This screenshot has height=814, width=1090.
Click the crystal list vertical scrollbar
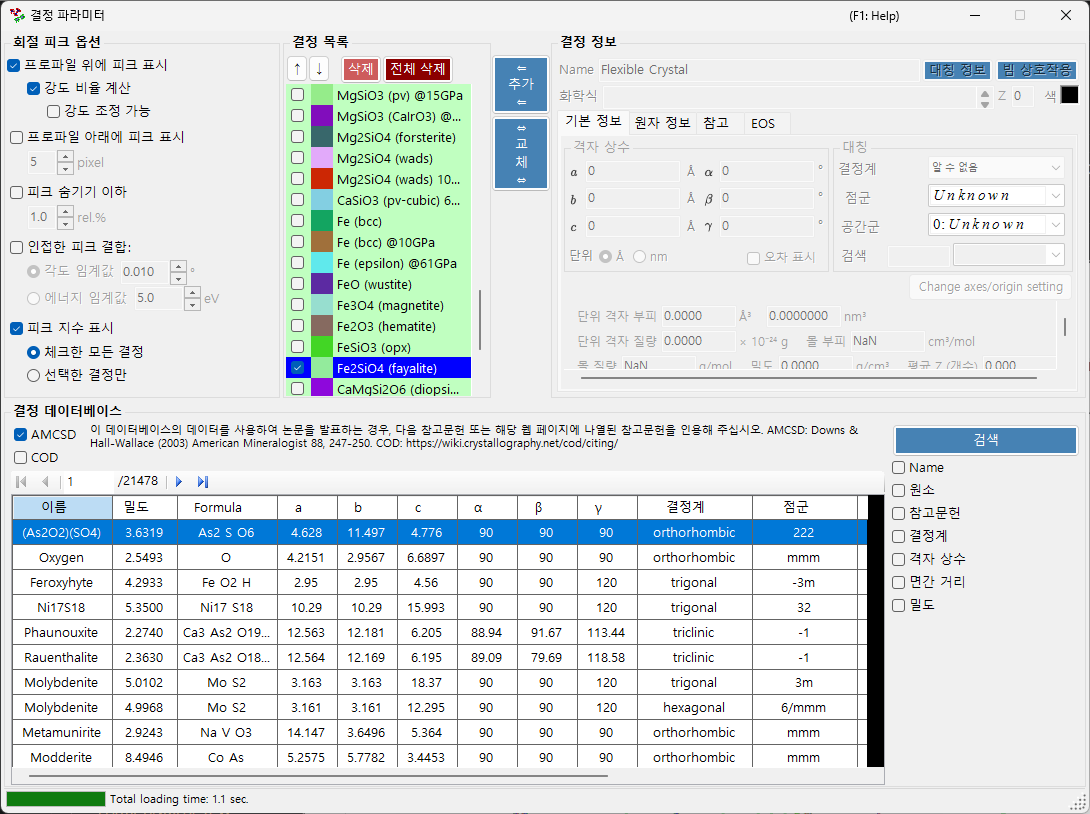tap(480, 320)
